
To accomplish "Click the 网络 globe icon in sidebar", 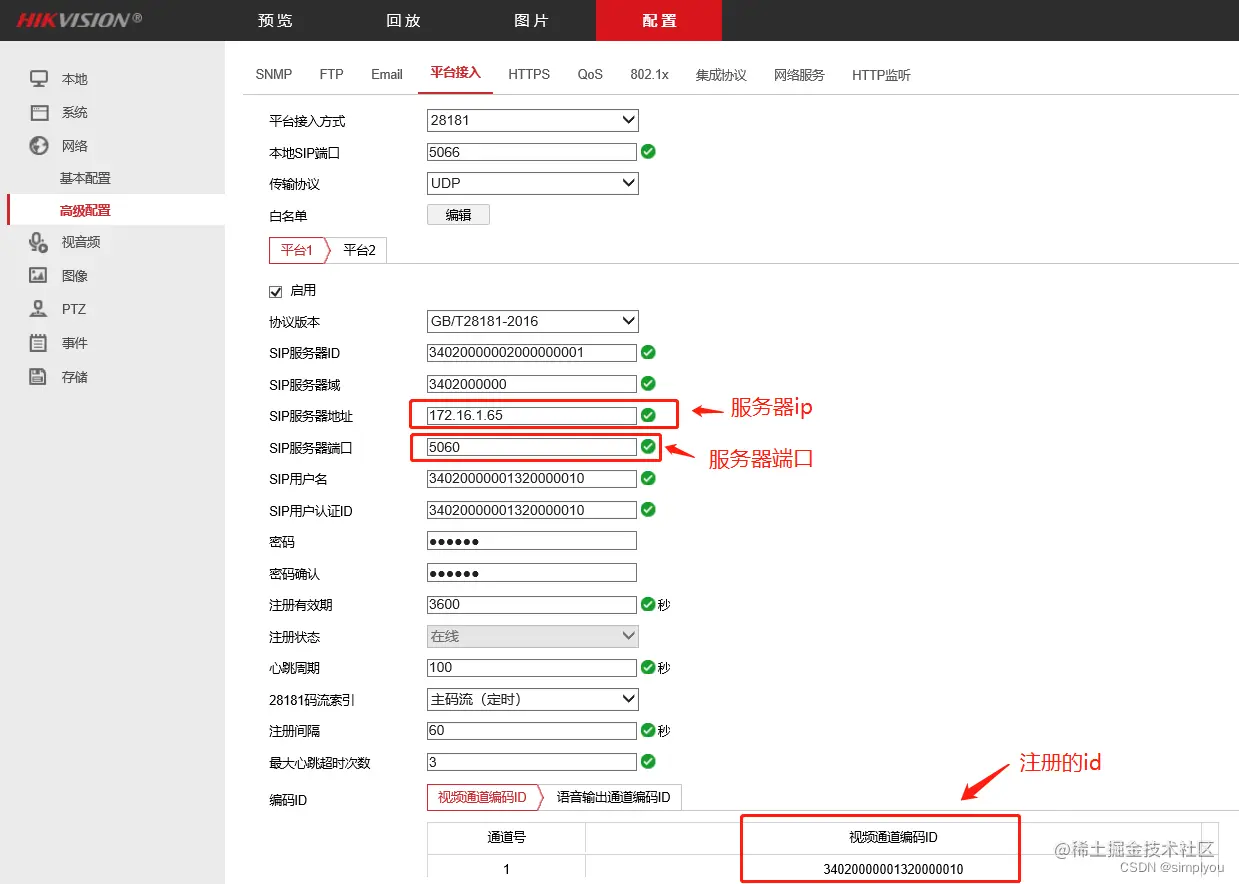I will click(39, 146).
